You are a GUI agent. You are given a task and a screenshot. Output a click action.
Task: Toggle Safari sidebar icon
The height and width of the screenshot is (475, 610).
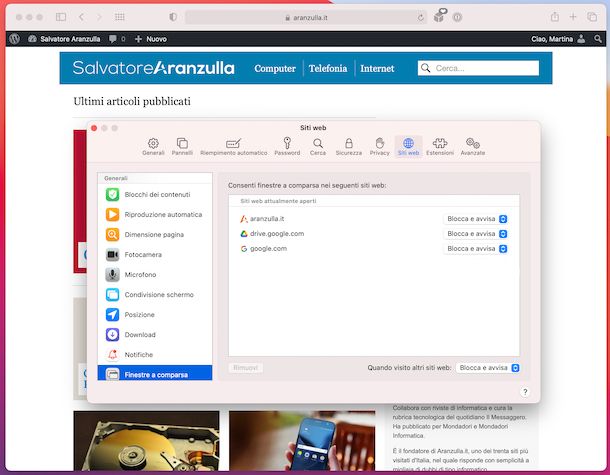click(61, 17)
